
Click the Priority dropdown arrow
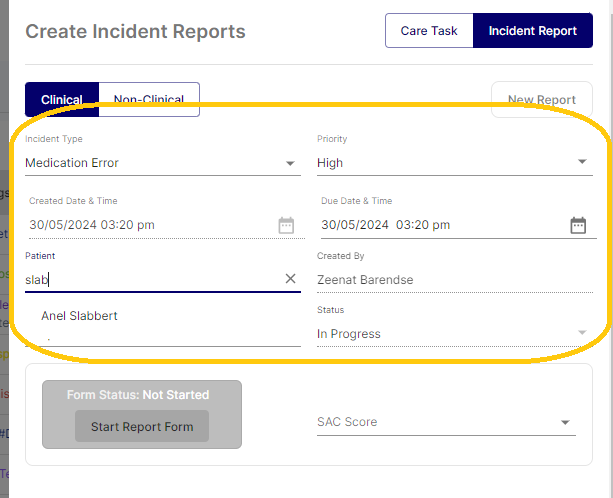click(x=582, y=163)
